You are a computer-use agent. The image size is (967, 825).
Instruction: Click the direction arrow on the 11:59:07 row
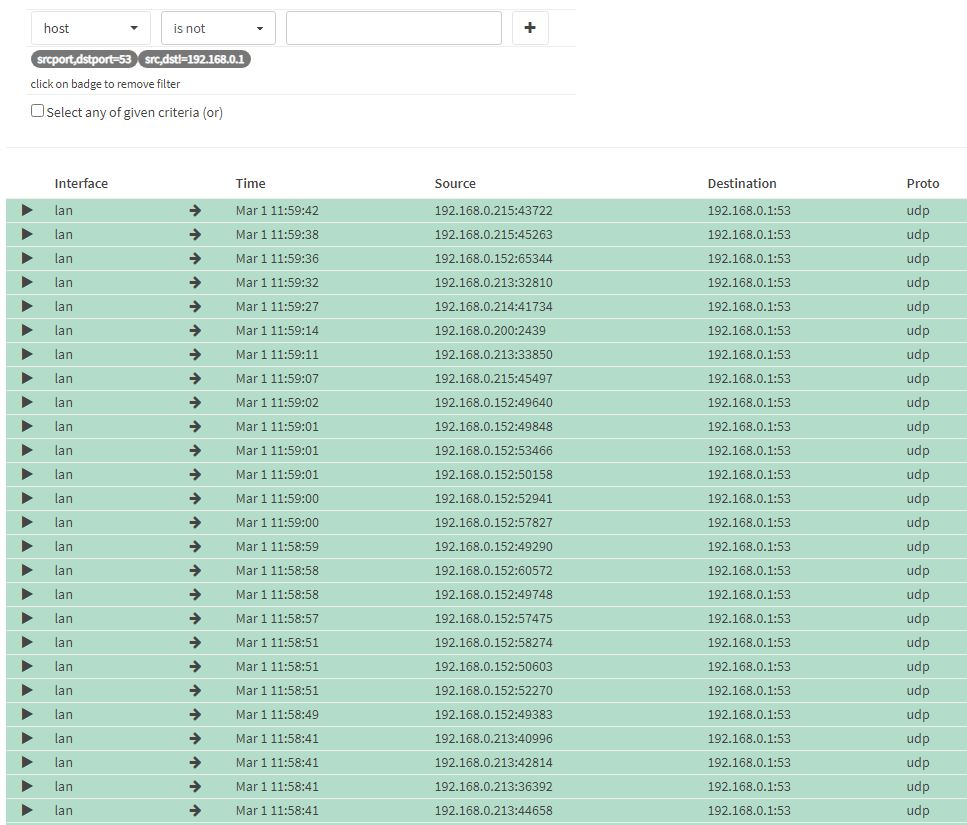click(x=195, y=378)
